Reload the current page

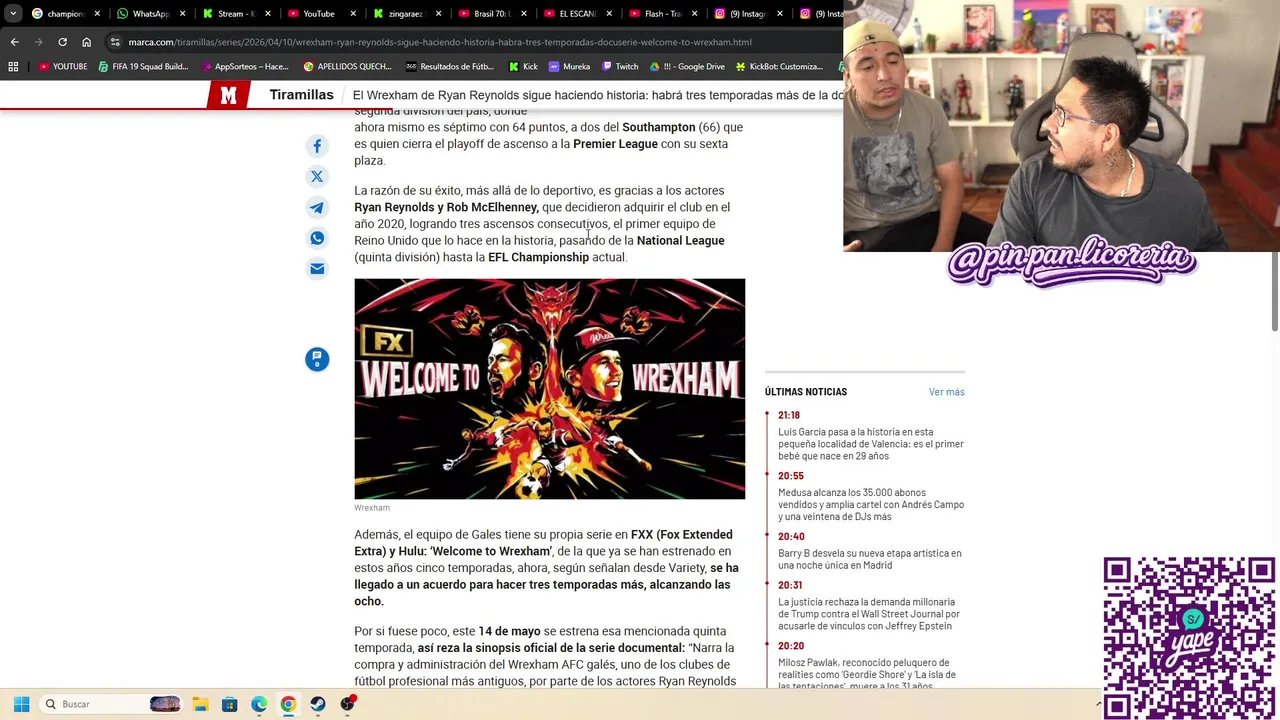[62, 42]
